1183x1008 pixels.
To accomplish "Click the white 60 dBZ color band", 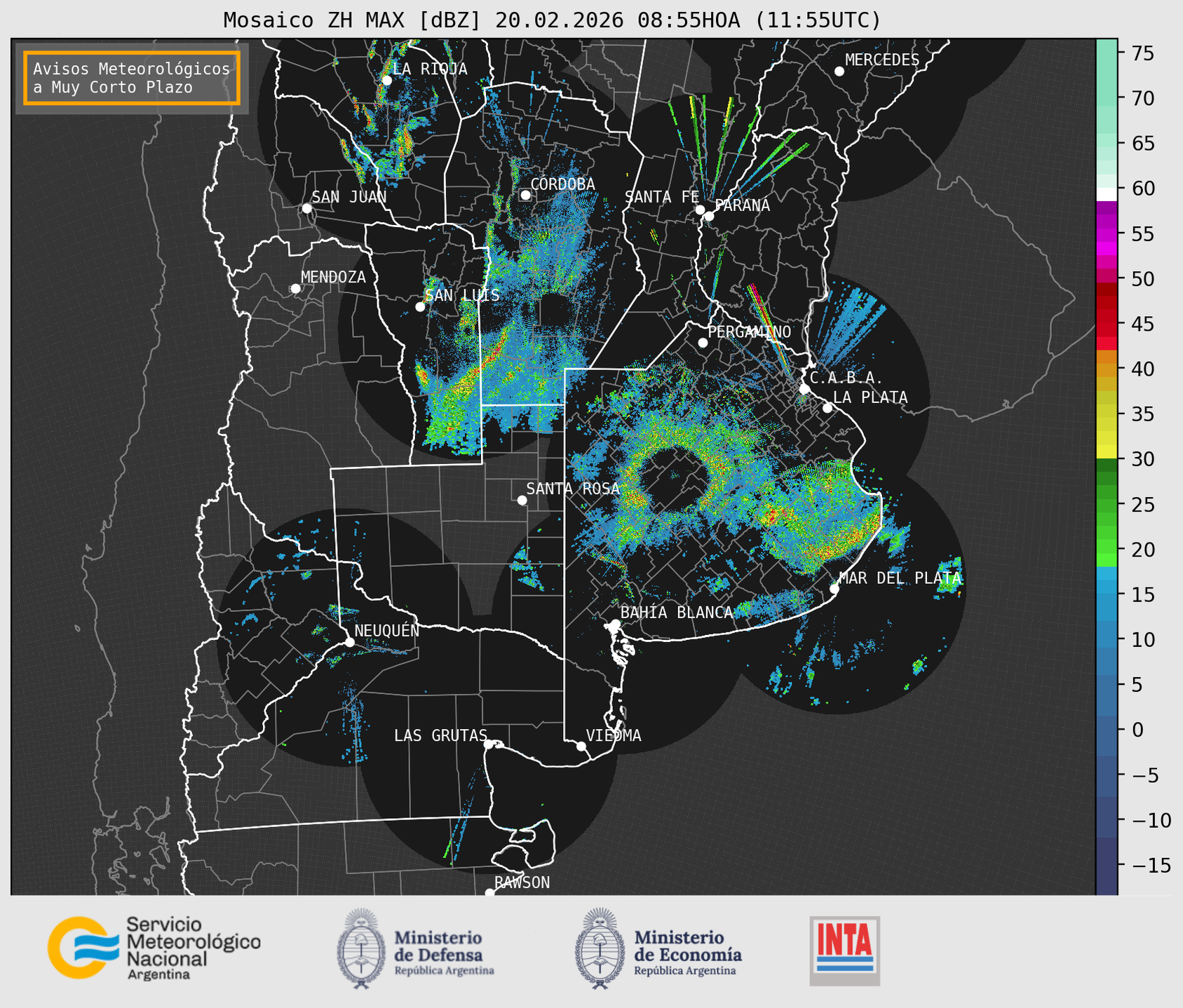I will [x=1107, y=194].
